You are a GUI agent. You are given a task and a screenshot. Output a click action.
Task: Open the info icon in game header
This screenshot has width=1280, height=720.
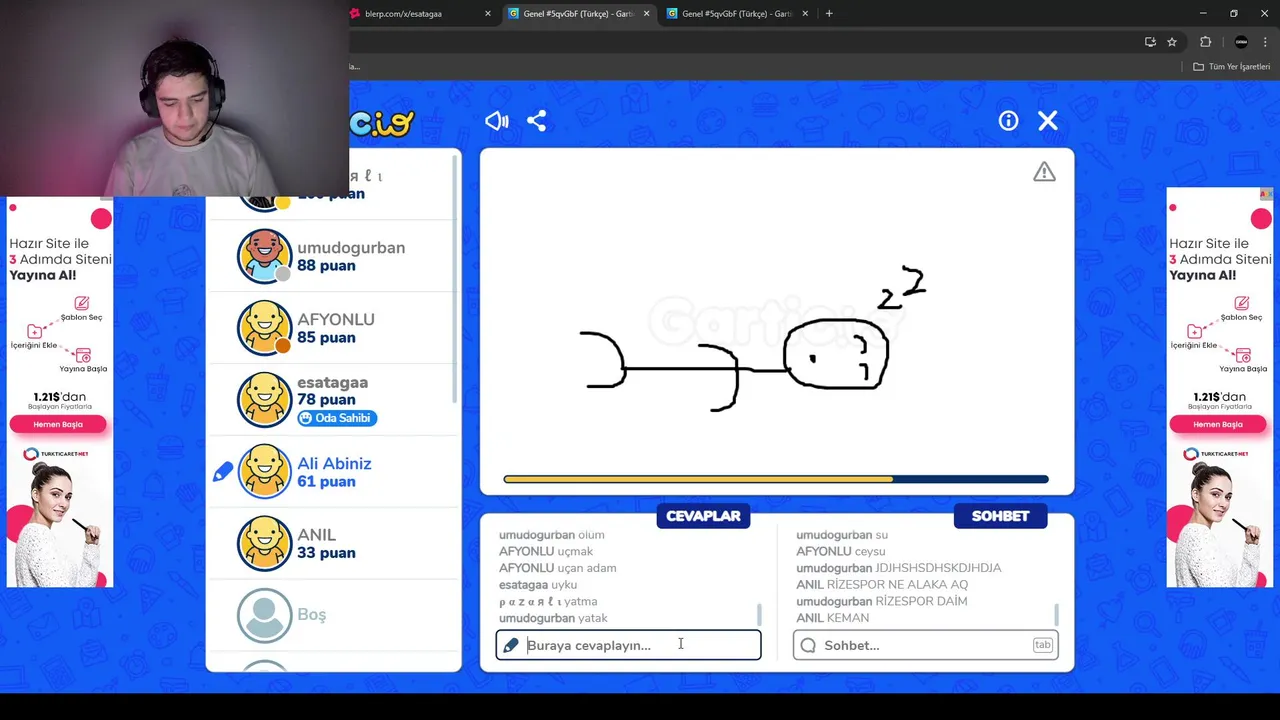tap(1008, 121)
